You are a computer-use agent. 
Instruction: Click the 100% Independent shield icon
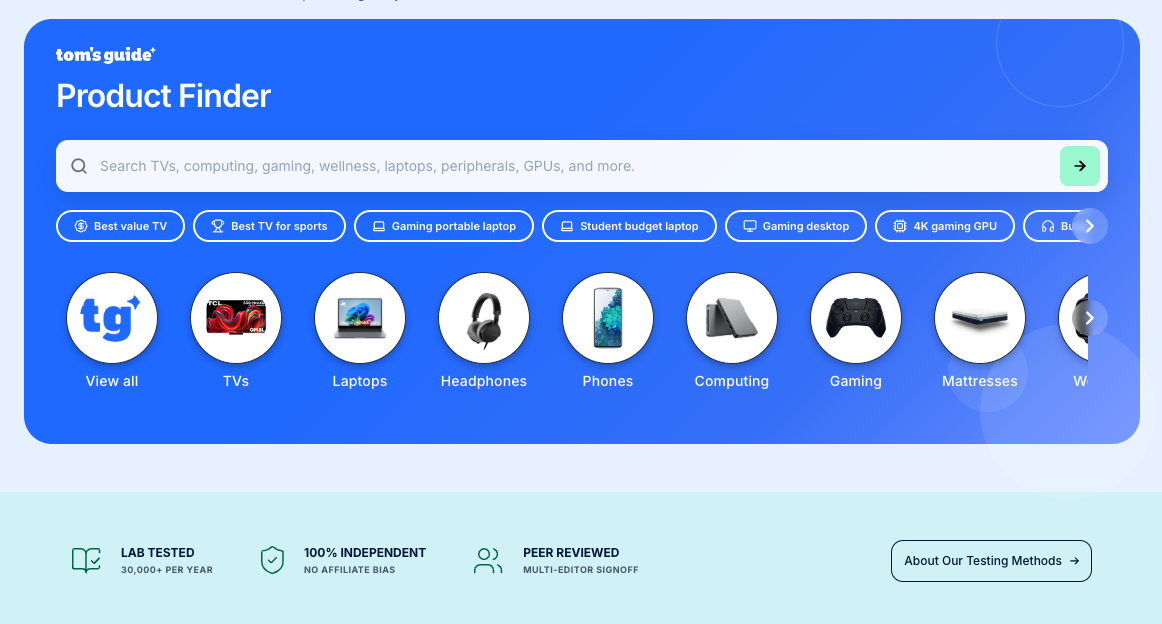272,560
